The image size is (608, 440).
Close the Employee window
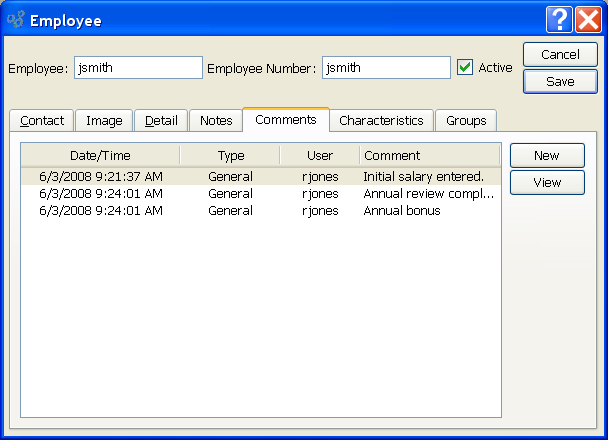(588, 19)
